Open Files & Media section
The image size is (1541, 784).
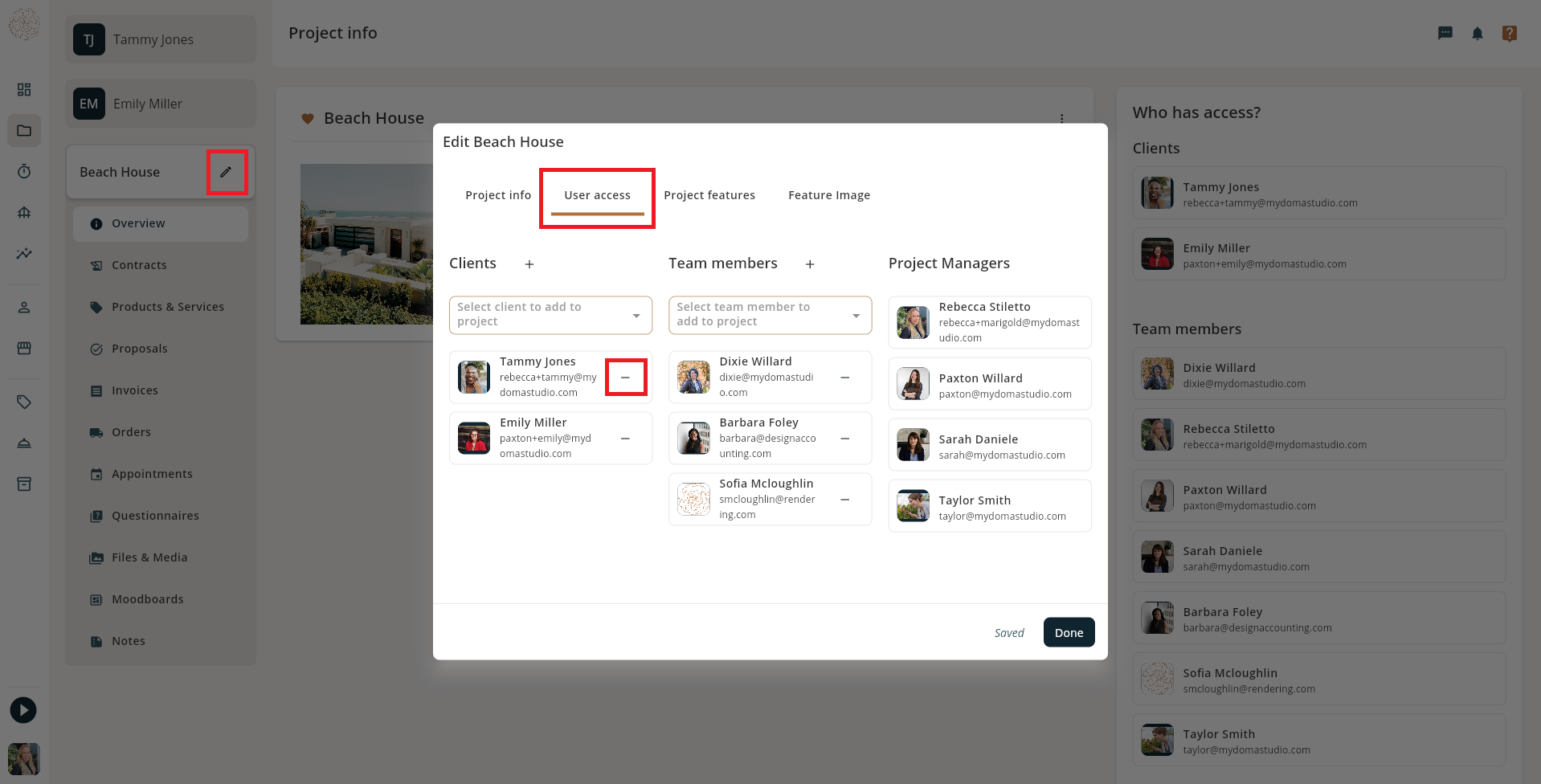[x=161, y=557]
